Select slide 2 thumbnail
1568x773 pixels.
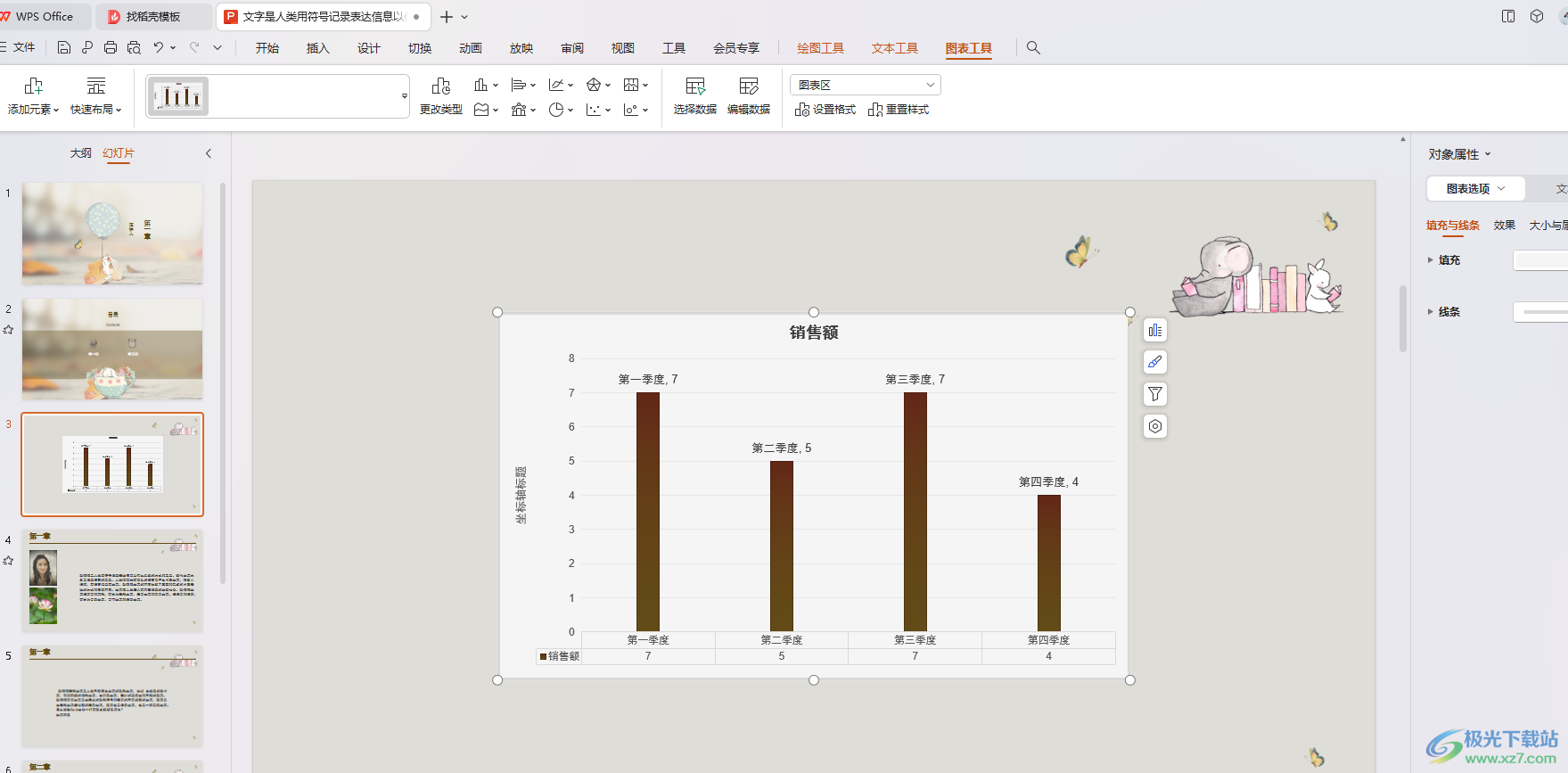112,349
